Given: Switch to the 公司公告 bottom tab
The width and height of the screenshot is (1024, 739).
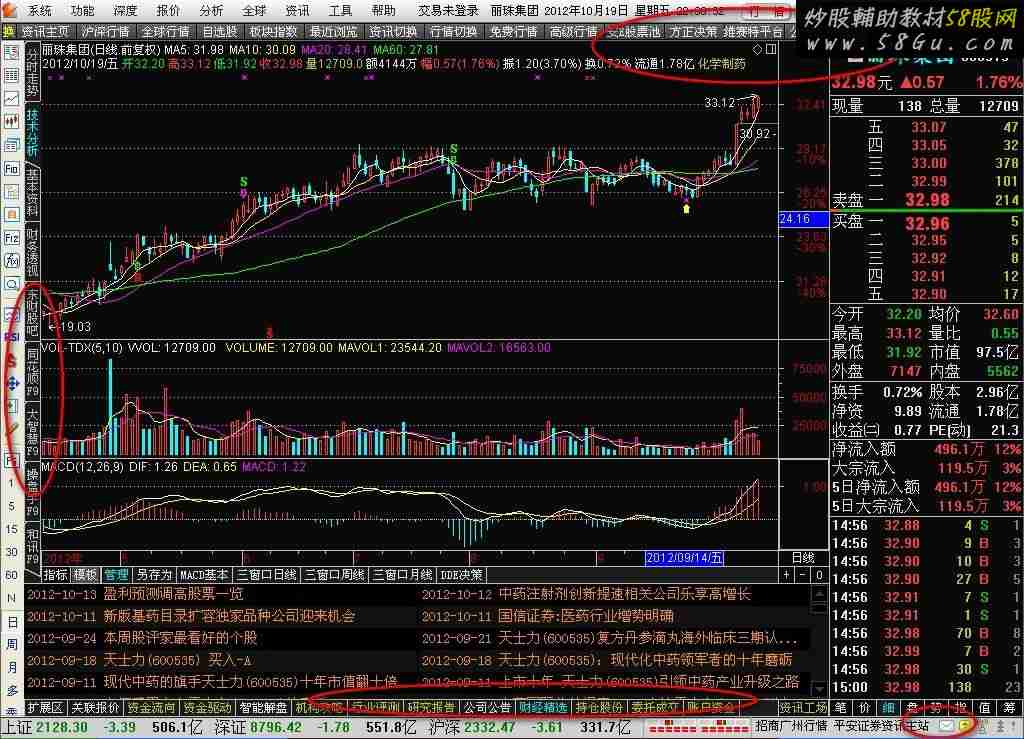Looking at the screenshot, I should pos(488,708).
